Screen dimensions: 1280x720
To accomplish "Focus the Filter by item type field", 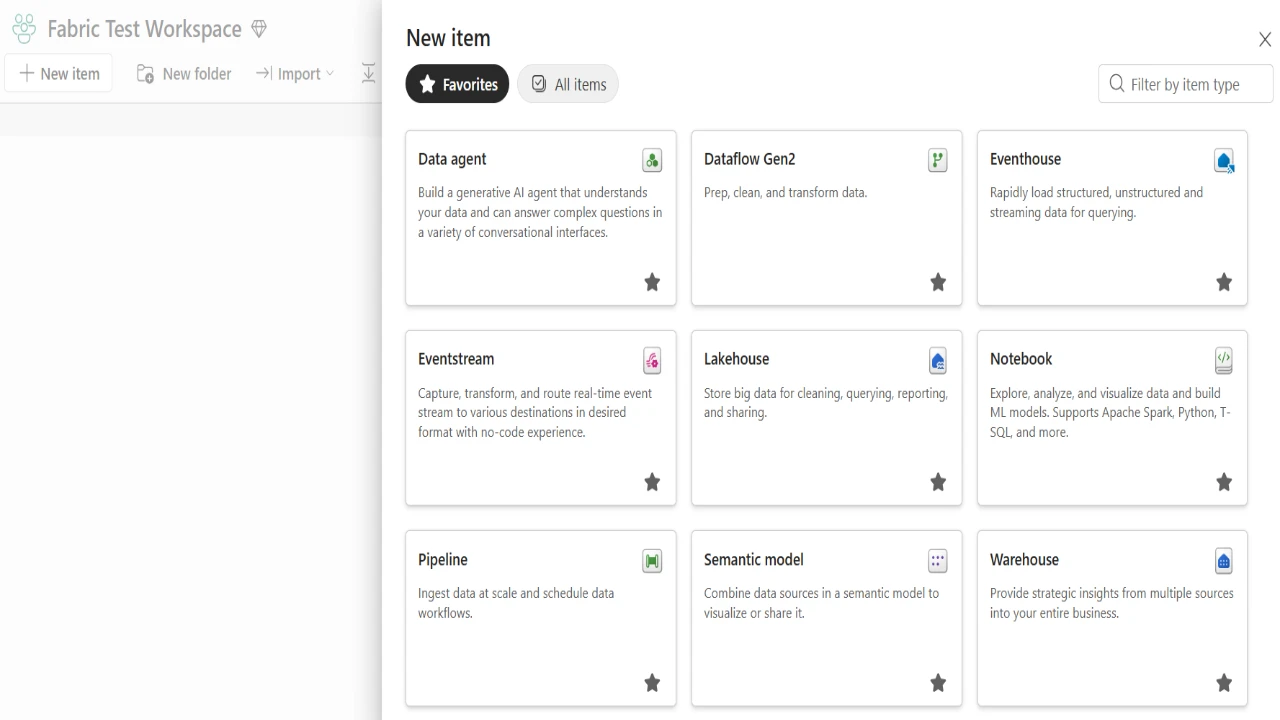I will click(x=1186, y=84).
